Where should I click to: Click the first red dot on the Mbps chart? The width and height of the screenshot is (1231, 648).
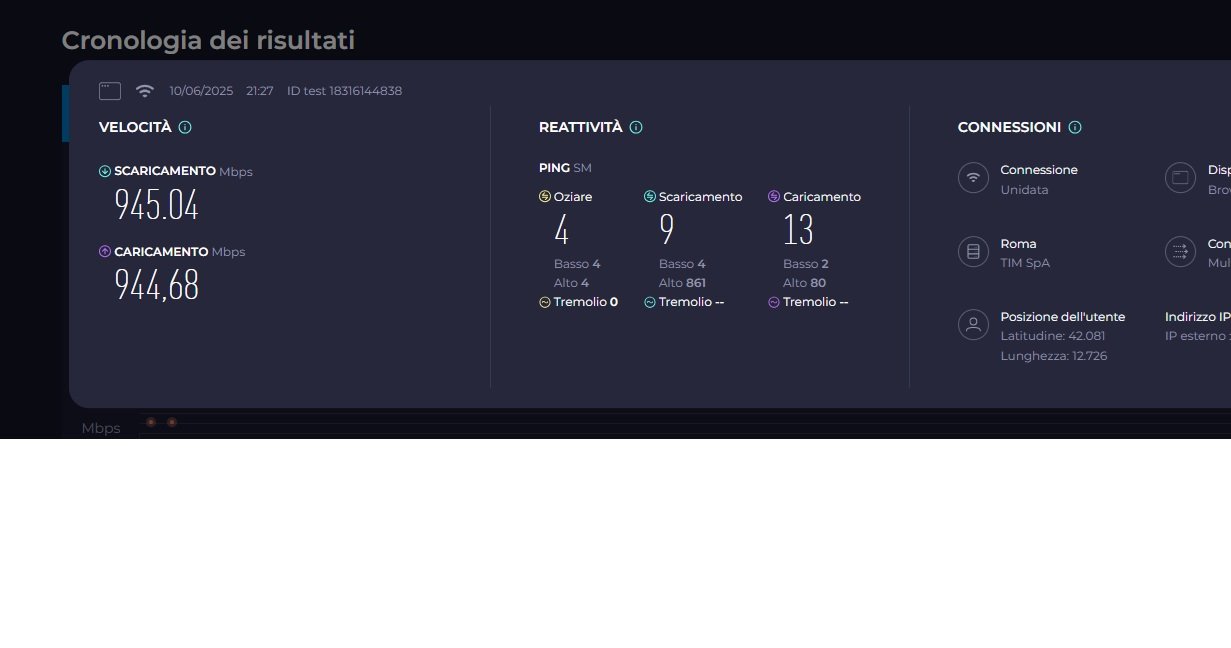[x=151, y=423]
